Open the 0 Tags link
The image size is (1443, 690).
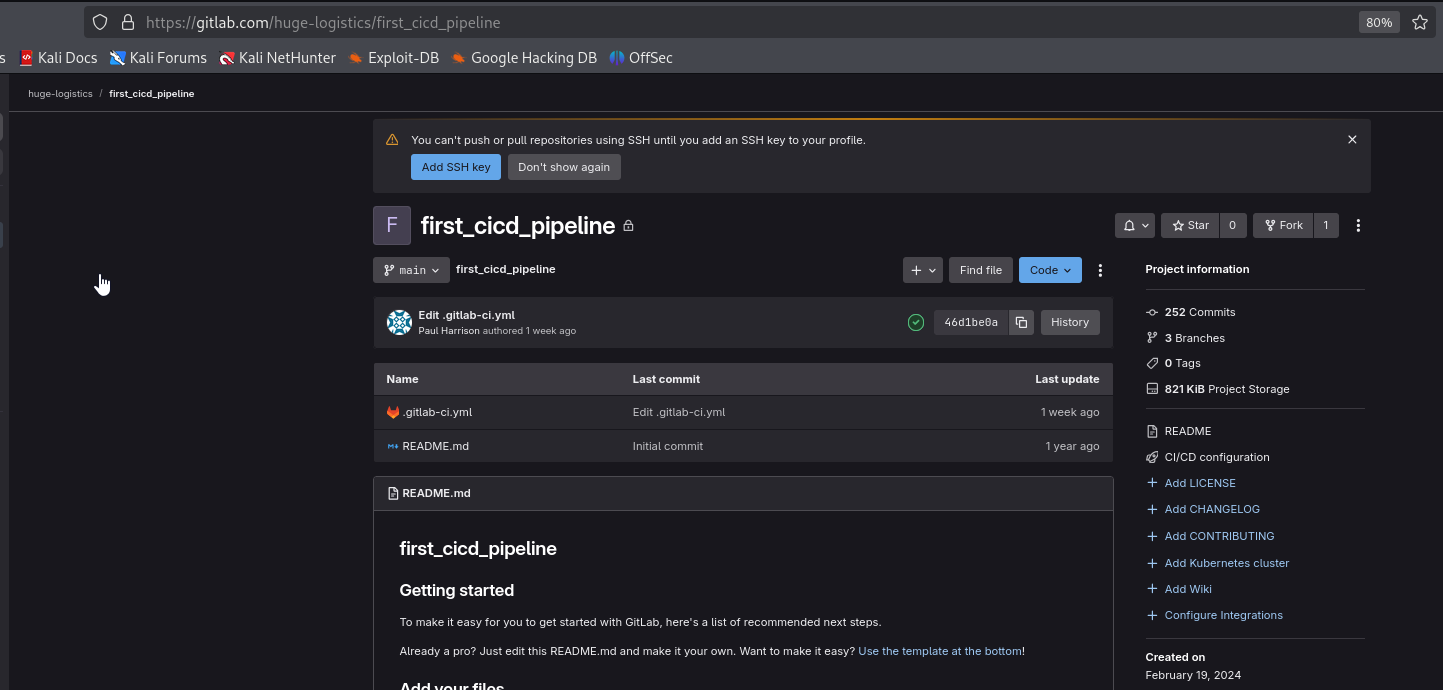1183,363
